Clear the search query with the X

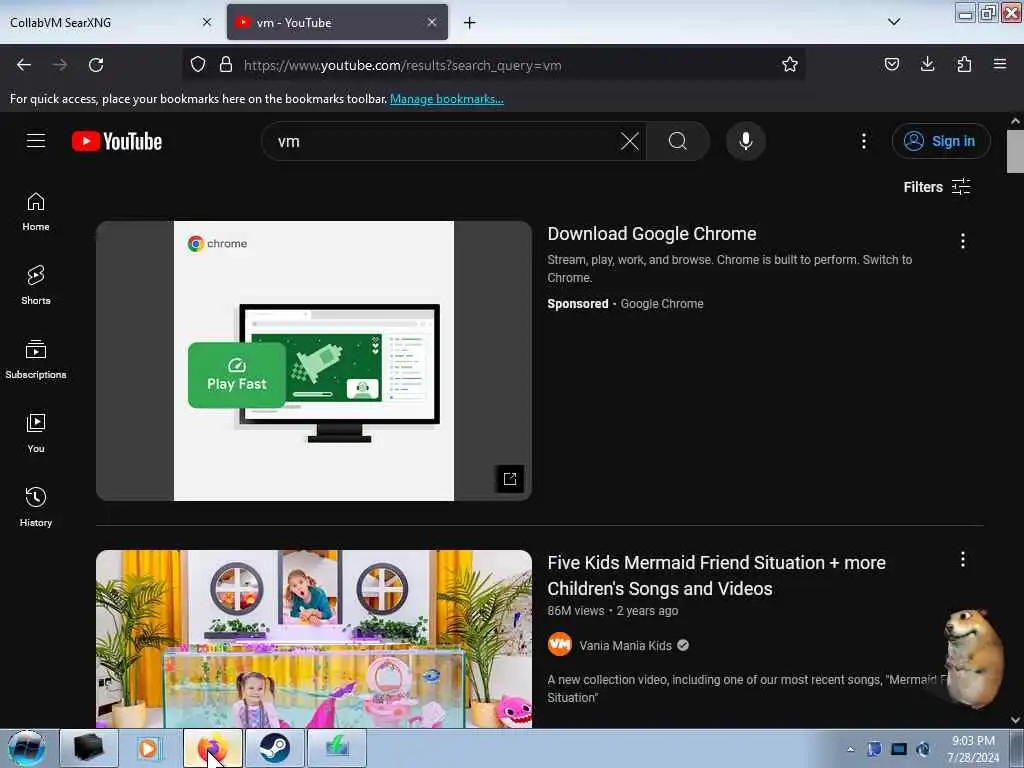(x=630, y=141)
